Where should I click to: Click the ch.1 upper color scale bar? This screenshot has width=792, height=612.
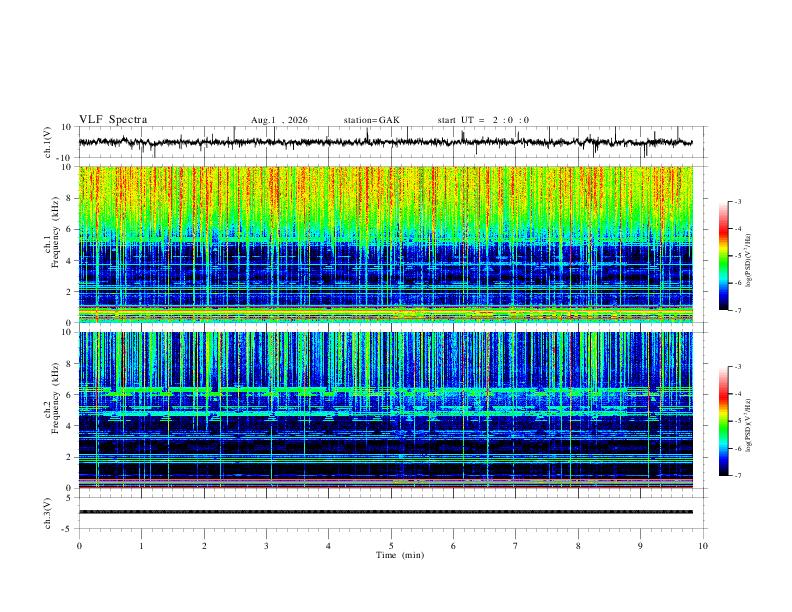tap(724, 256)
